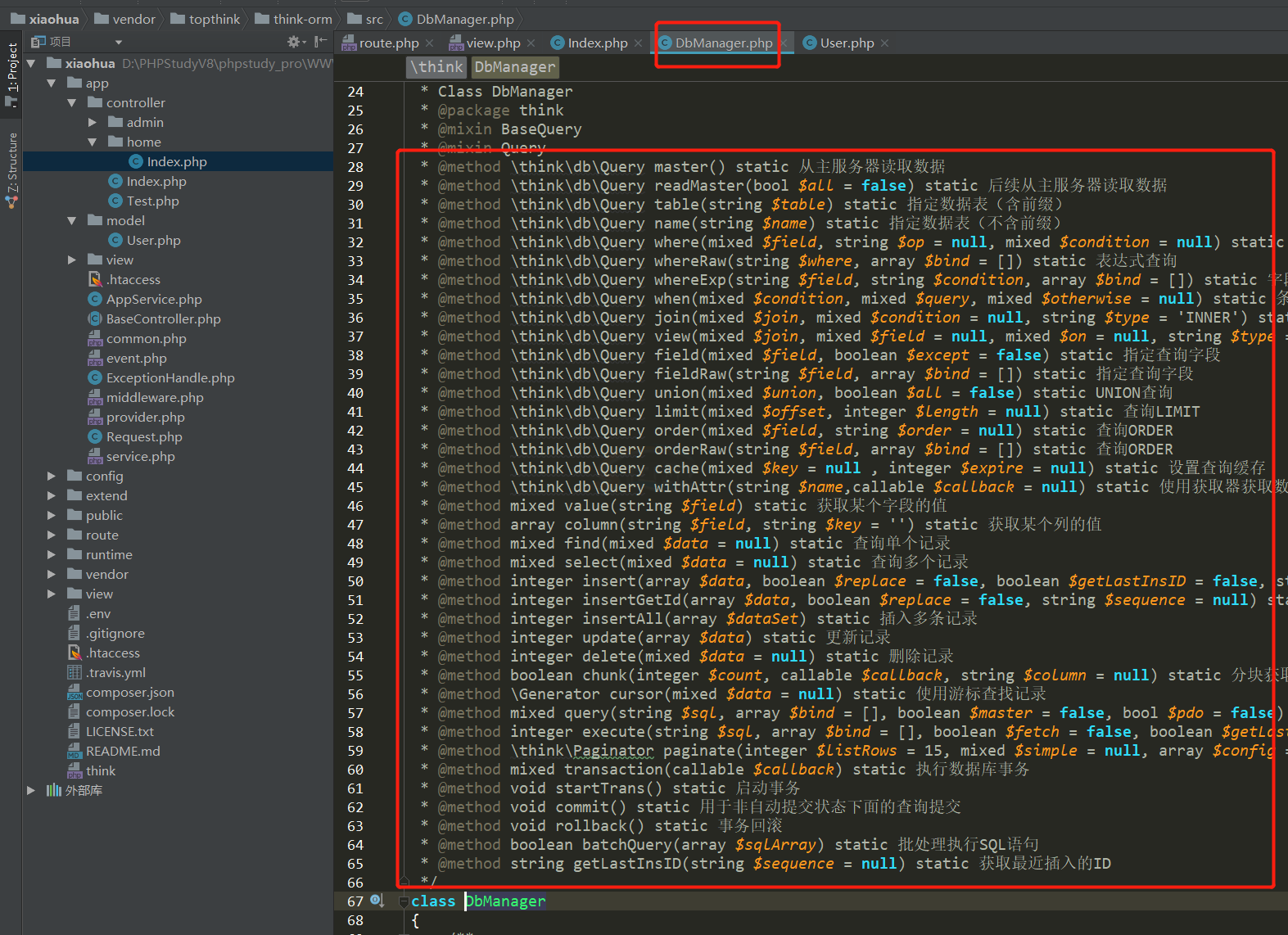The width and height of the screenshot is (1288, 935).
Task: Click DbManager class name on line 67
Action: pos(505,901)
